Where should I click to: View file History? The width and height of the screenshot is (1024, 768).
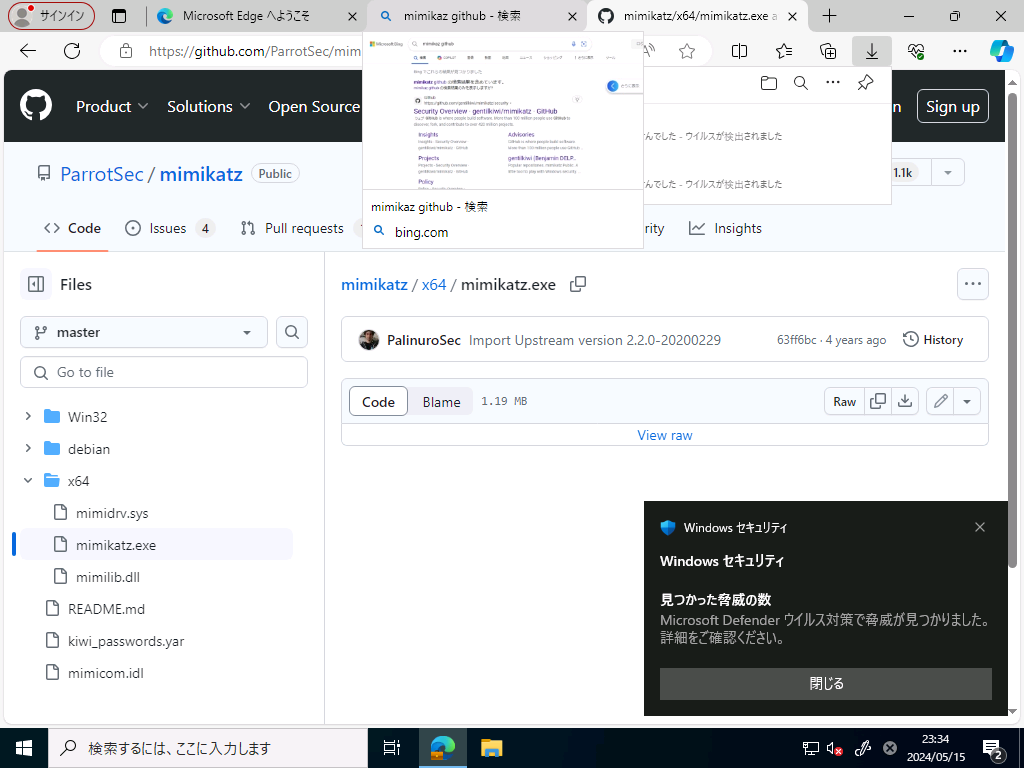click(x=933, y=340)
